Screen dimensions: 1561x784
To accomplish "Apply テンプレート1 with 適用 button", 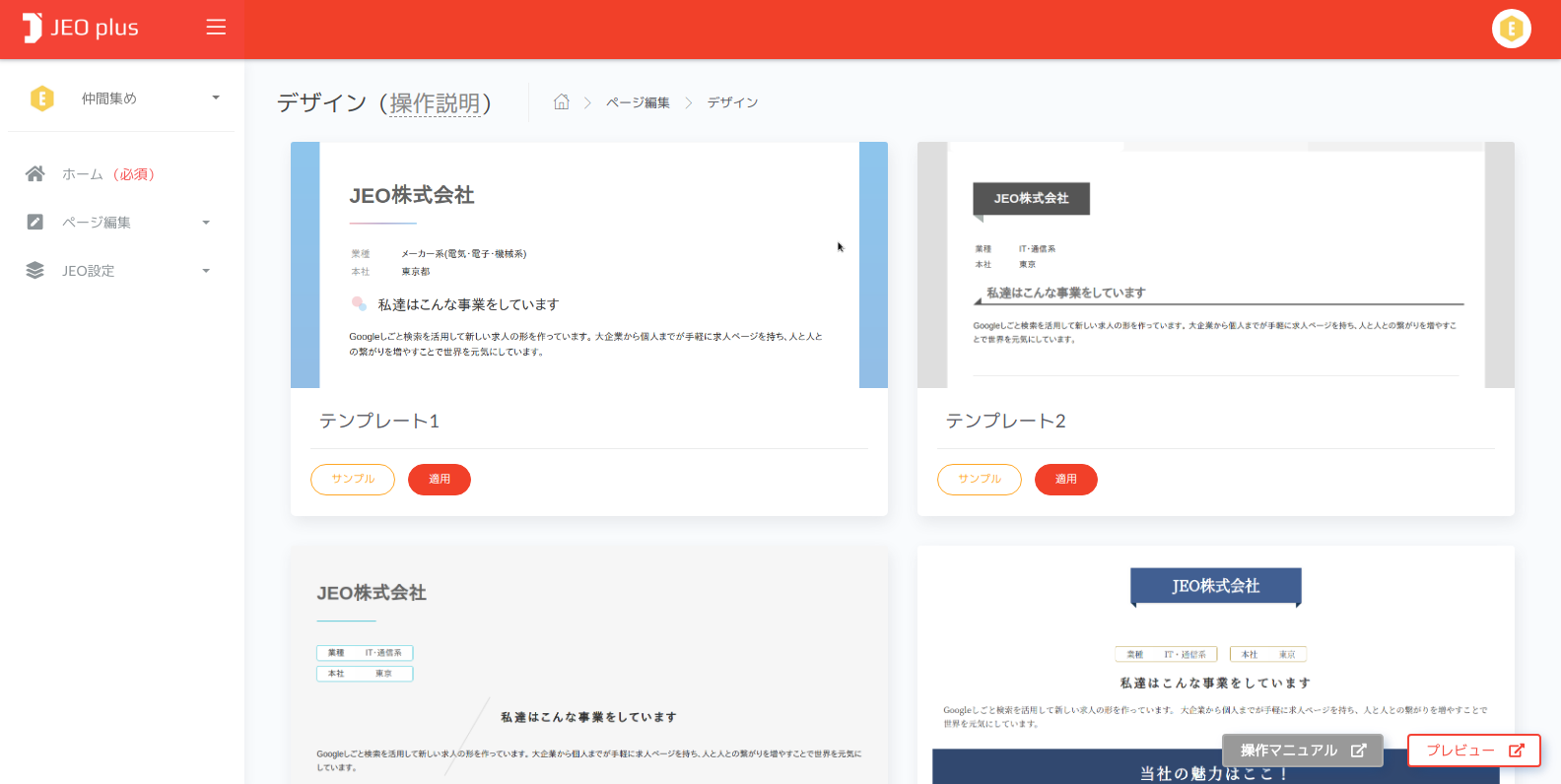I will [x=440, y=480].
